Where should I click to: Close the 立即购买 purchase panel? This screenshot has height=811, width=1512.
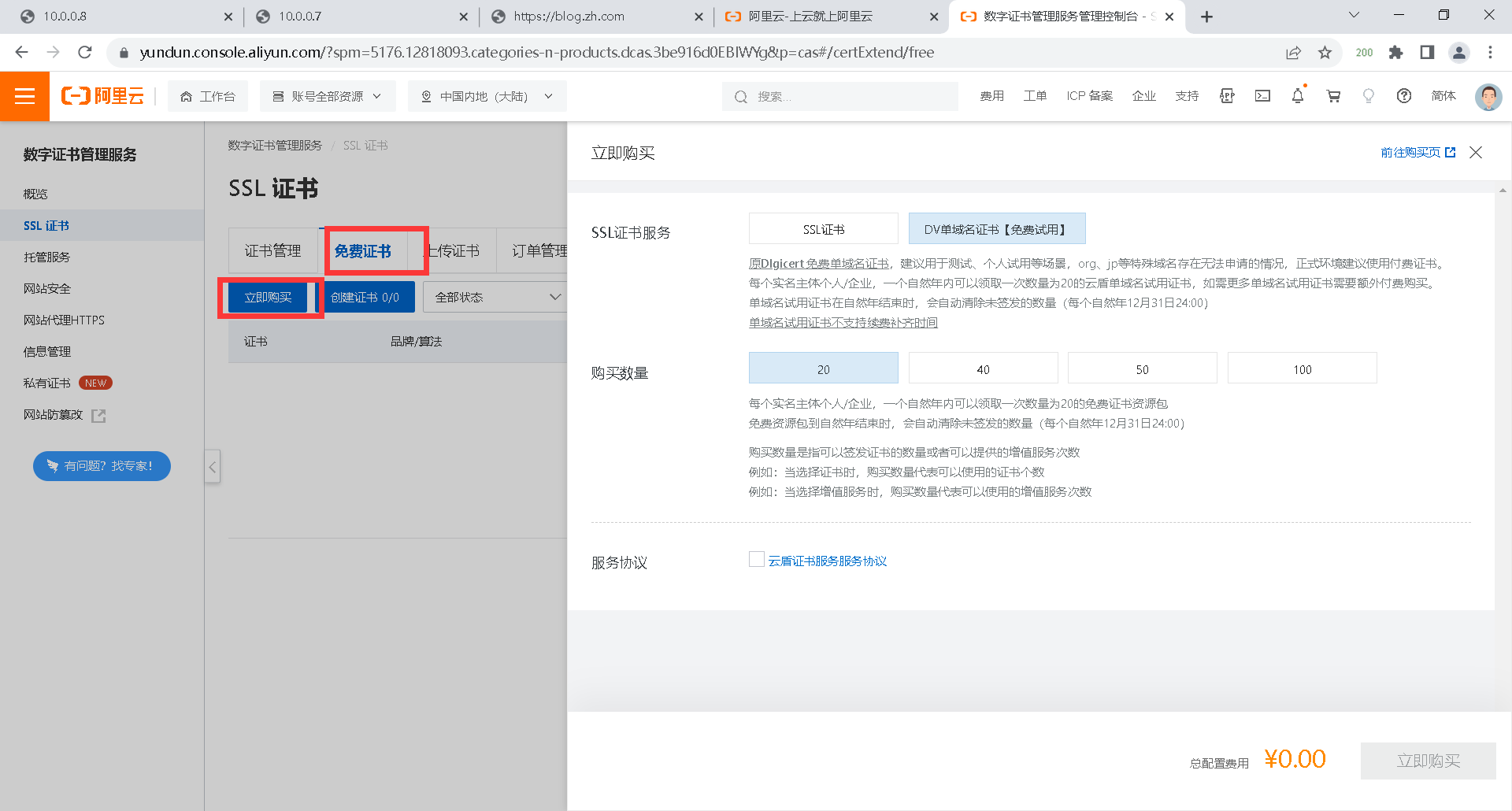point(1476,153)
